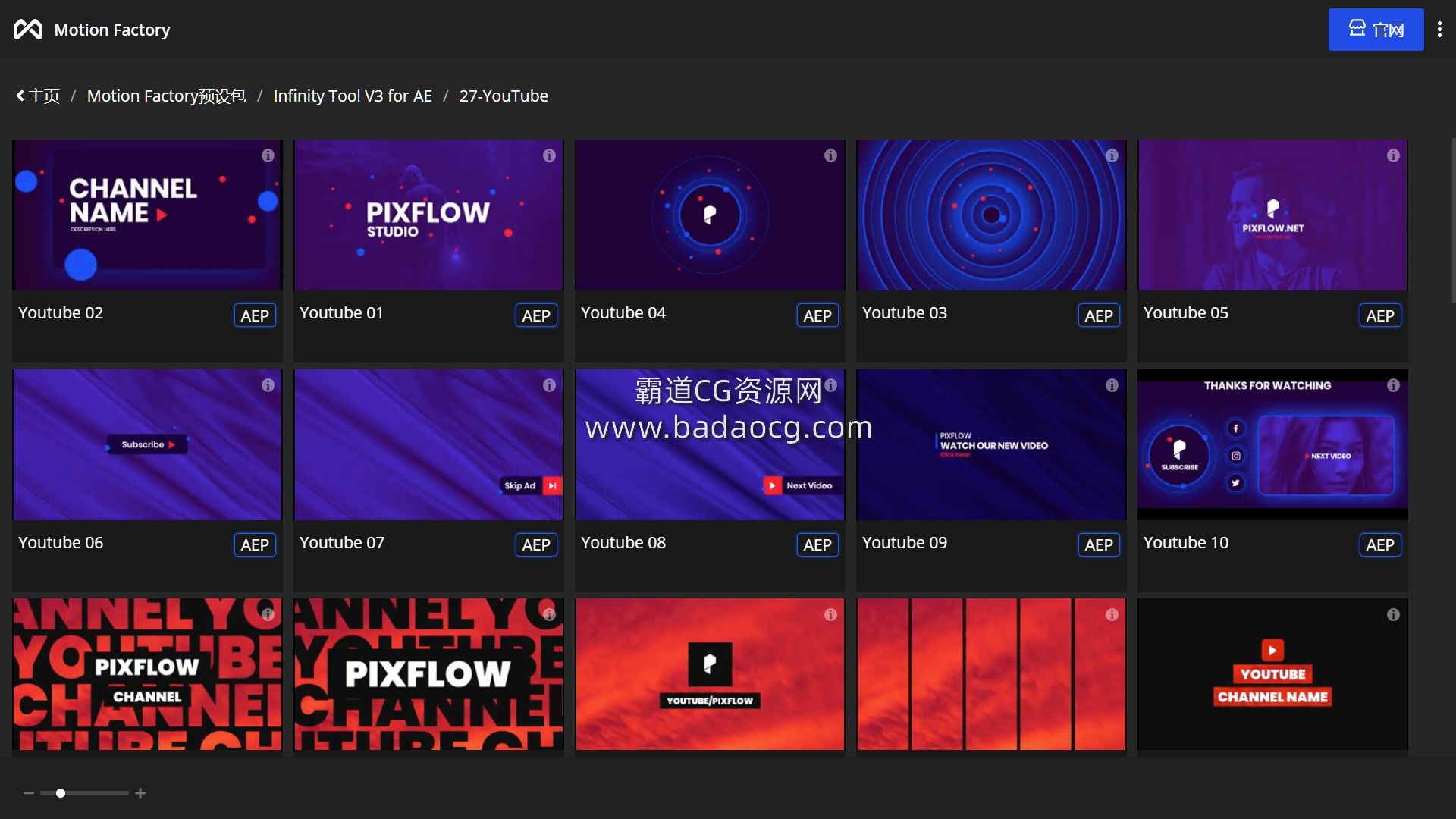Screen dimensions: 1456x819
Task: Click the Youtube 05 title text
Action: (1186, 312)
